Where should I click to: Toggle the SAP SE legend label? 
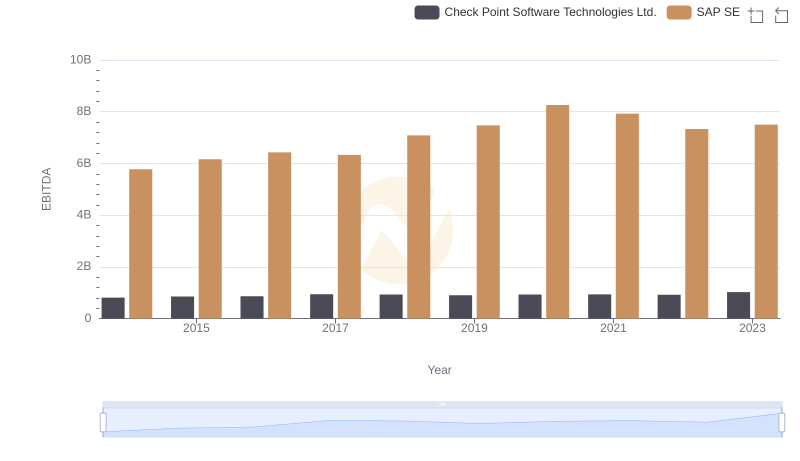click(x=718, y=12)
